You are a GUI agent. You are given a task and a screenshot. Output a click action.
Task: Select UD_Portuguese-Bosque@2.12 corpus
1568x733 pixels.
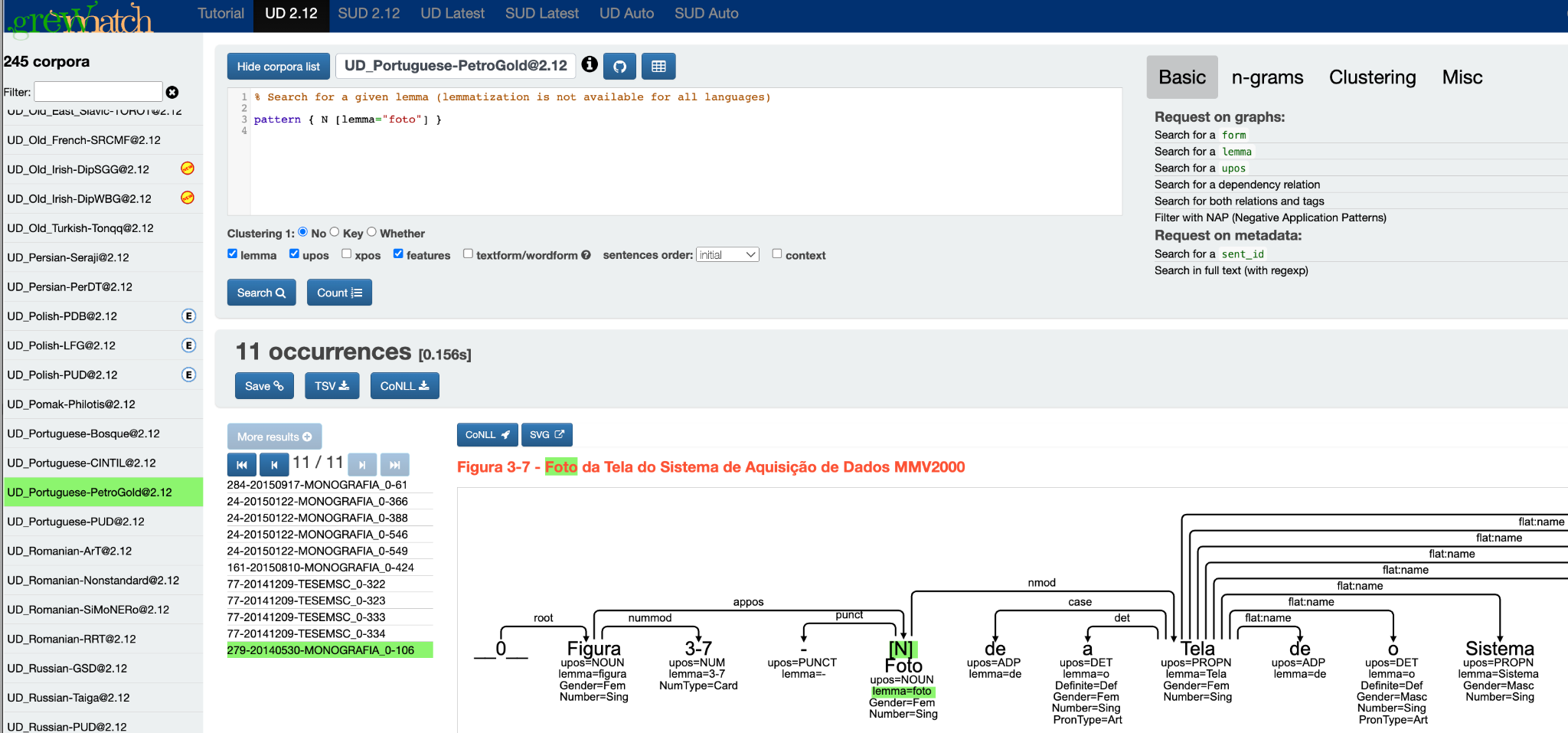click(83, 434)
